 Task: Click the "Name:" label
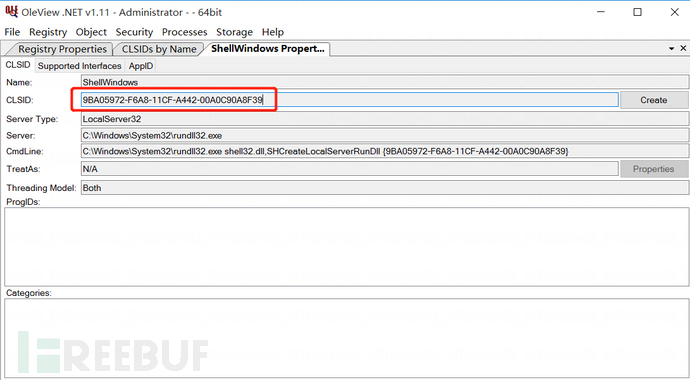pos(19,83)
